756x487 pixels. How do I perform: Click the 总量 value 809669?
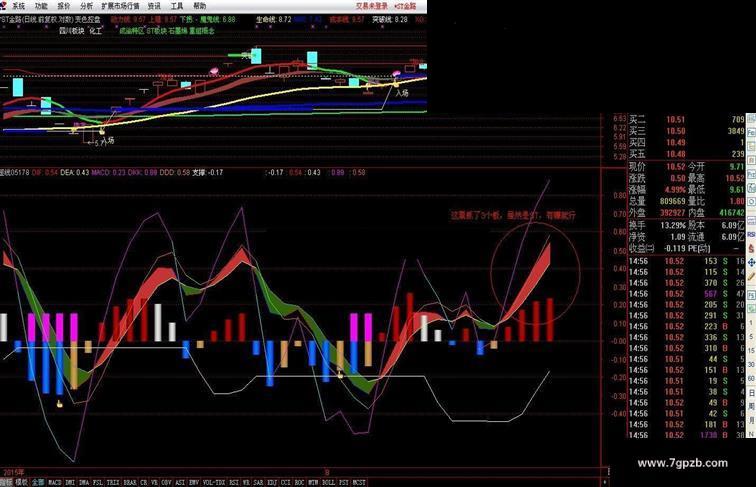pyautogui.click(x=673, y=201)
